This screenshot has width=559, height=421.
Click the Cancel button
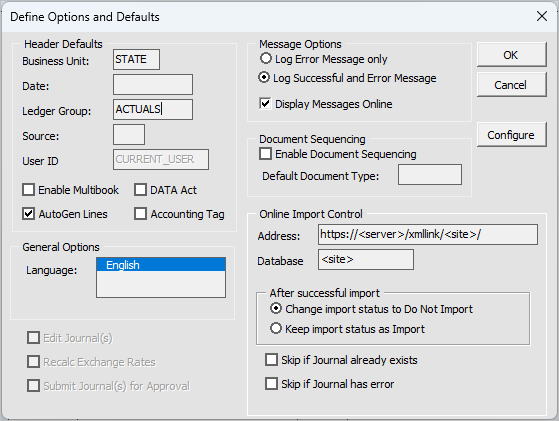pos(511,84)
